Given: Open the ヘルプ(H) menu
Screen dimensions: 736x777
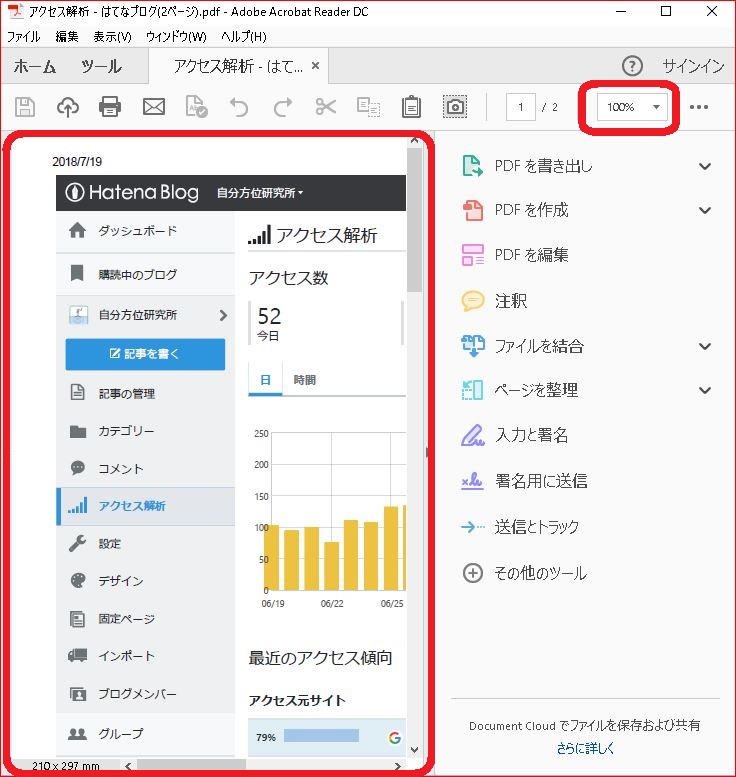Looking at the screenshot, I should (243, 37).
